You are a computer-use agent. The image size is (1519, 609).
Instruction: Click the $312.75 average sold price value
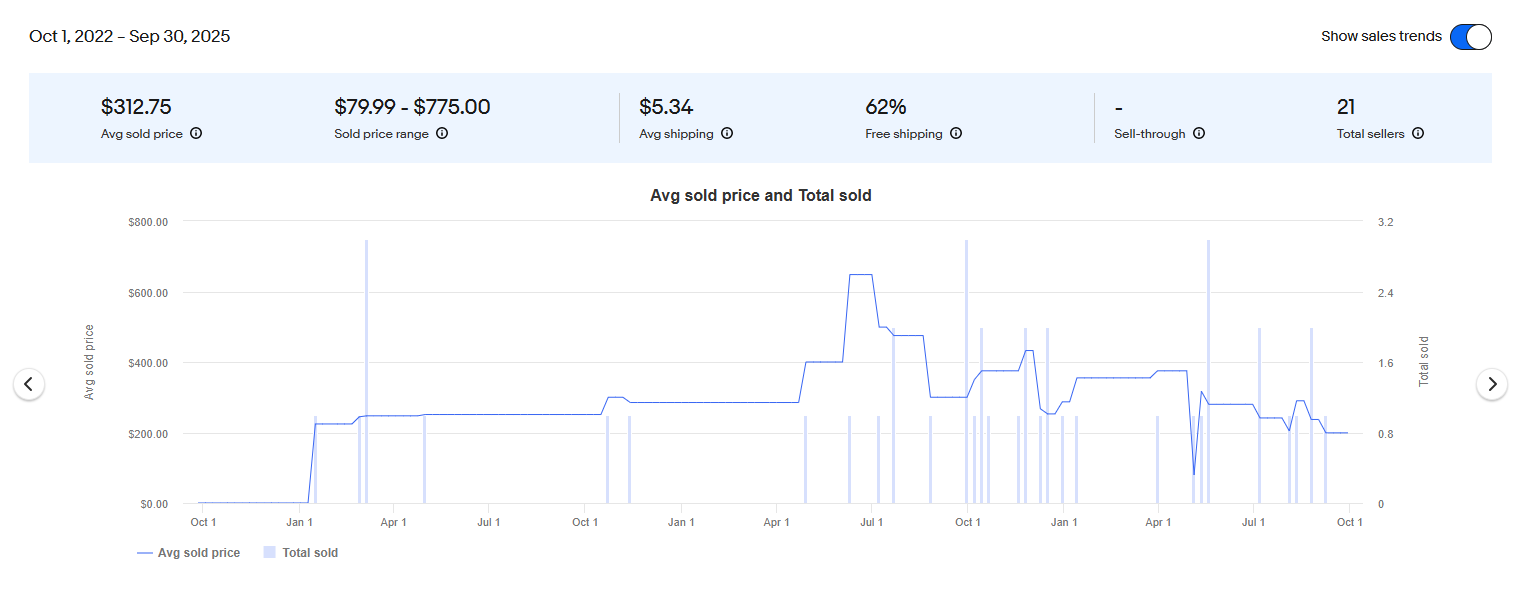coord(143,107)
